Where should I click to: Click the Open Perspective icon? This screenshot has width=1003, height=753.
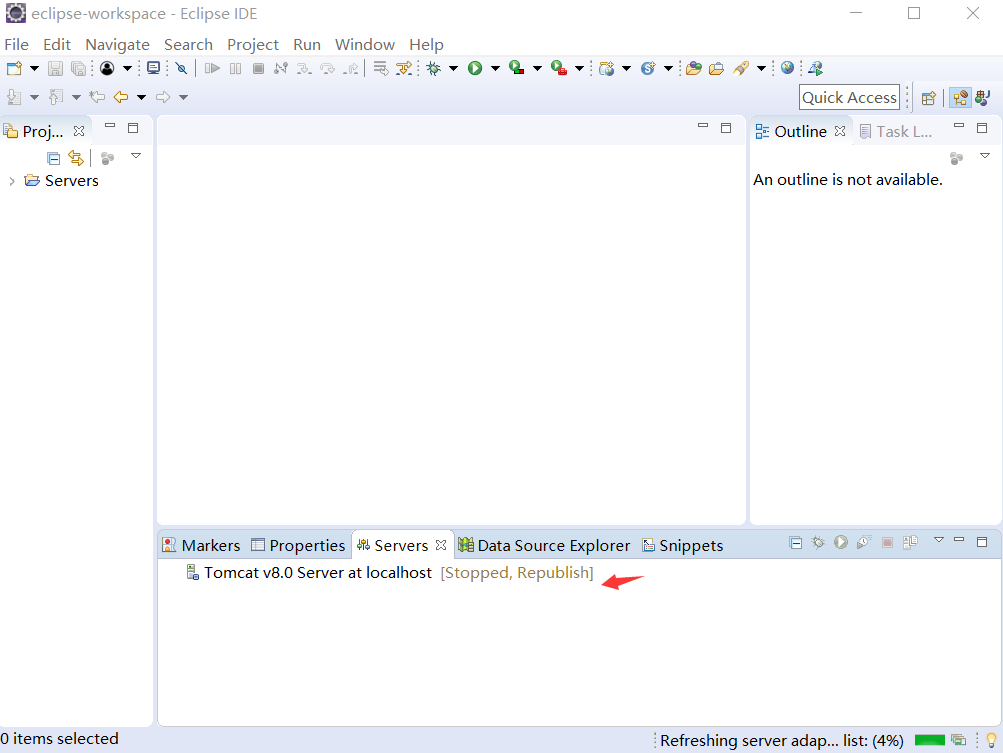pos(929,98)
